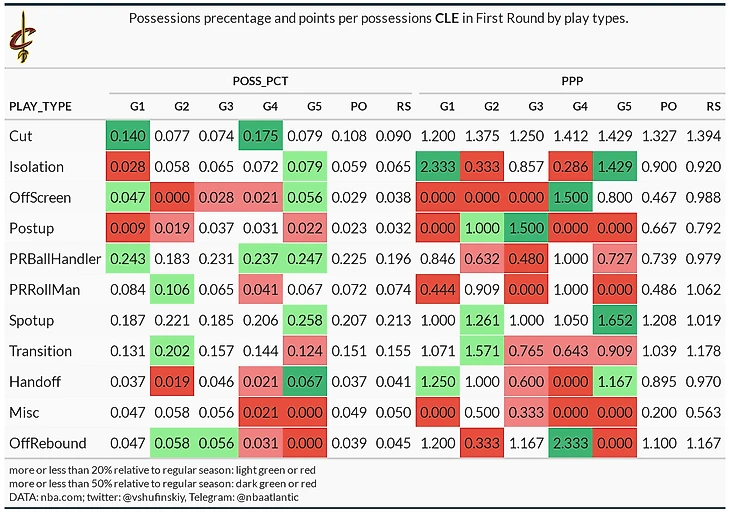This screenshot has height=512, width=730.
Task: Click the Cleveland Cavaliers logo
Action: (x=19, y=35)
